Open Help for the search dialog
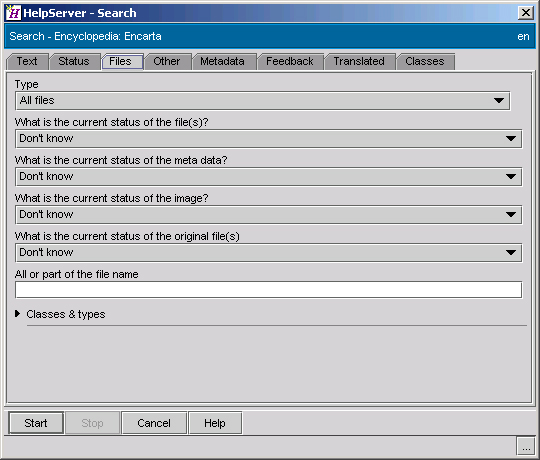The width and height of the screenshot is (540, 460). tap(215, 423)
